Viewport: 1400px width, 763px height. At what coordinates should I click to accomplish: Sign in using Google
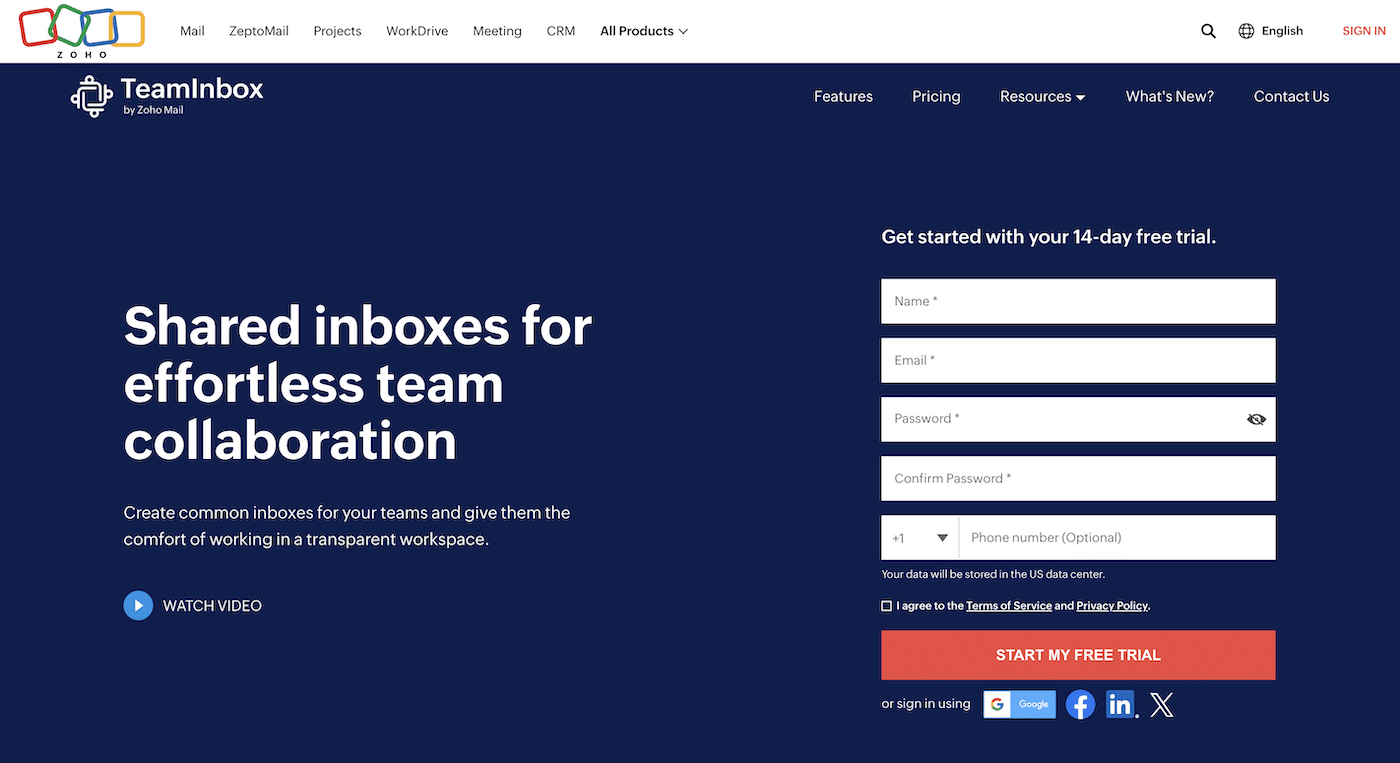pyautogui.click(x=1019, y=704)
